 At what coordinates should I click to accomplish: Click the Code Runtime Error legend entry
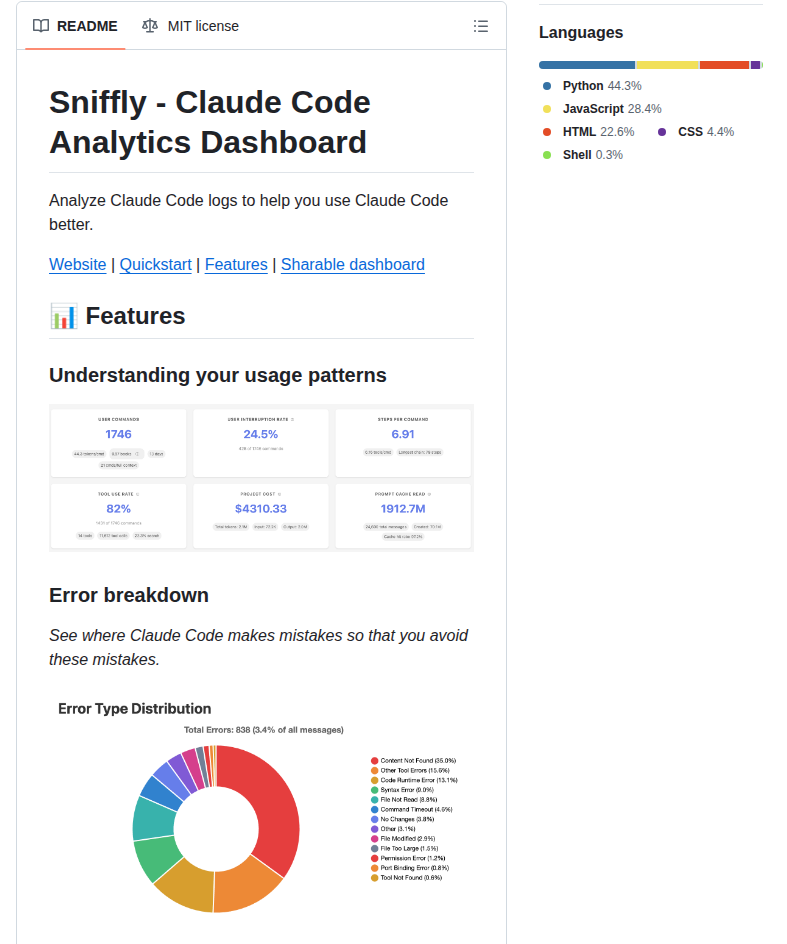[414, 780]
